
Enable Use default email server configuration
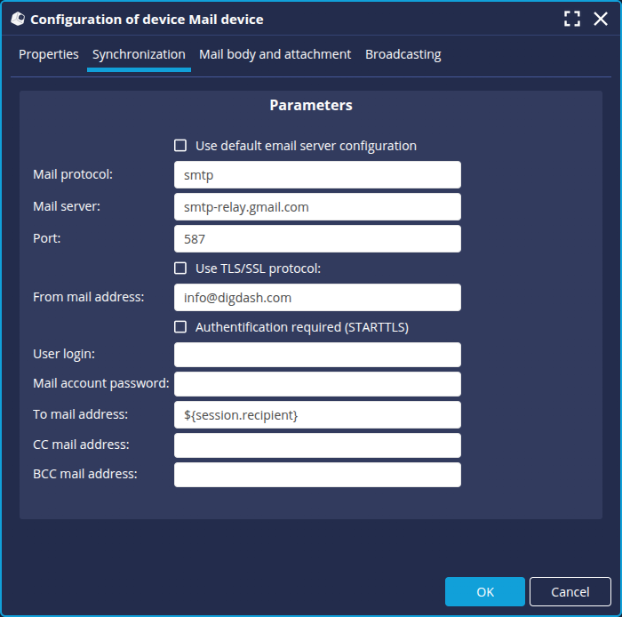tap(181, 145)
